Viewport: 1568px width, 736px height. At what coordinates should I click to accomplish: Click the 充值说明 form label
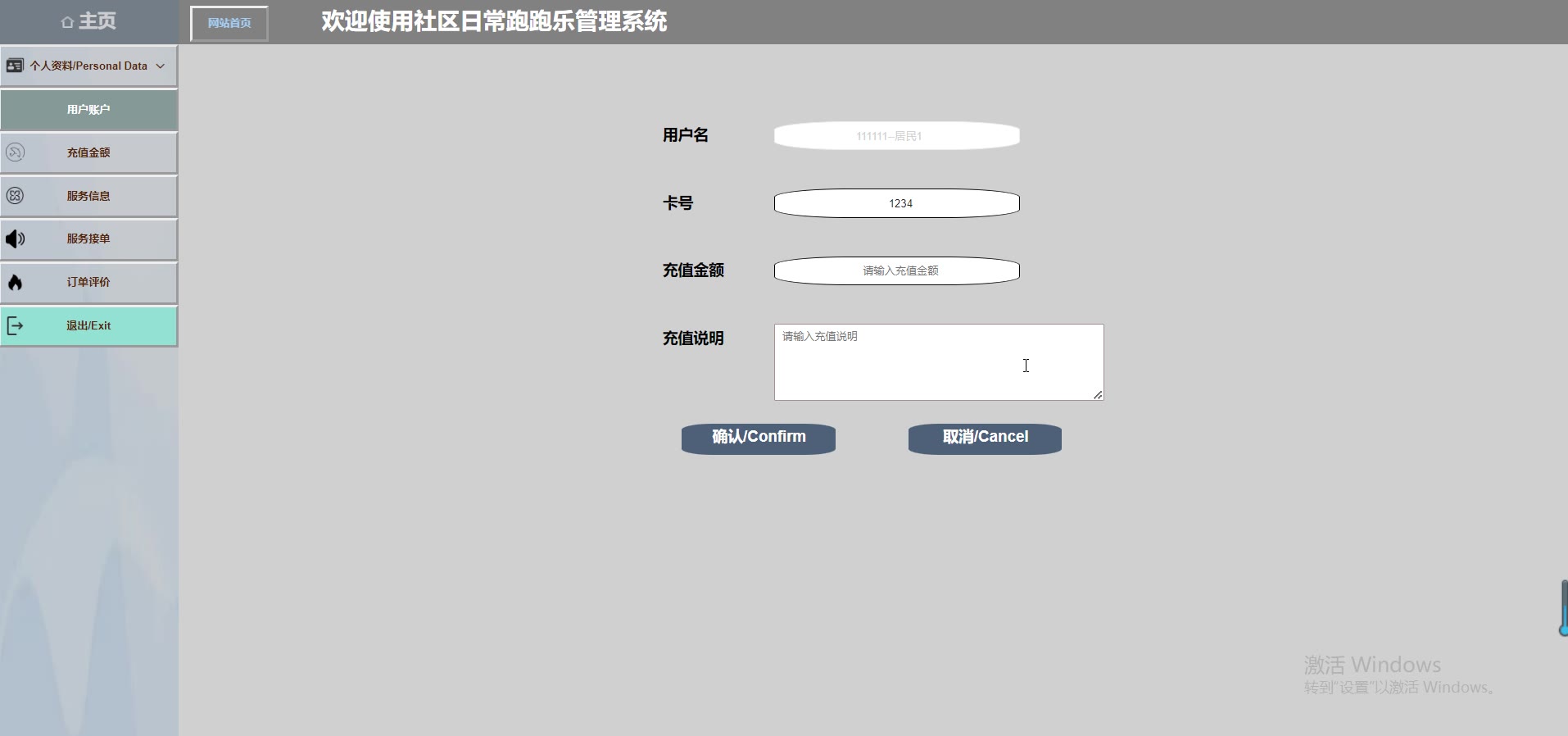pyautogui.click(x=693, y=338)
